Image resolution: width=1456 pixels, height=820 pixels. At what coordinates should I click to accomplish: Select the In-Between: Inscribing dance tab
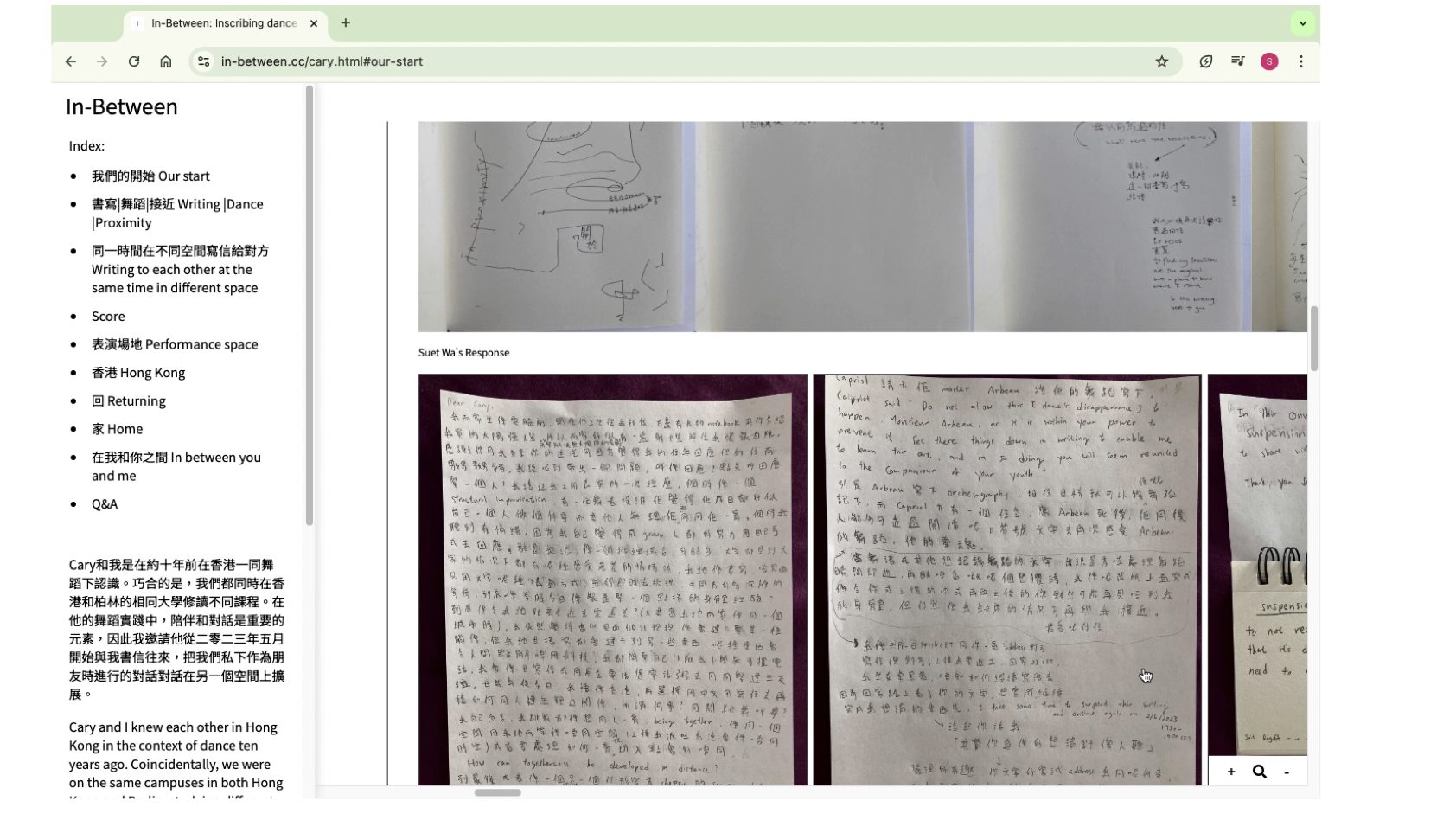[223, 23]
